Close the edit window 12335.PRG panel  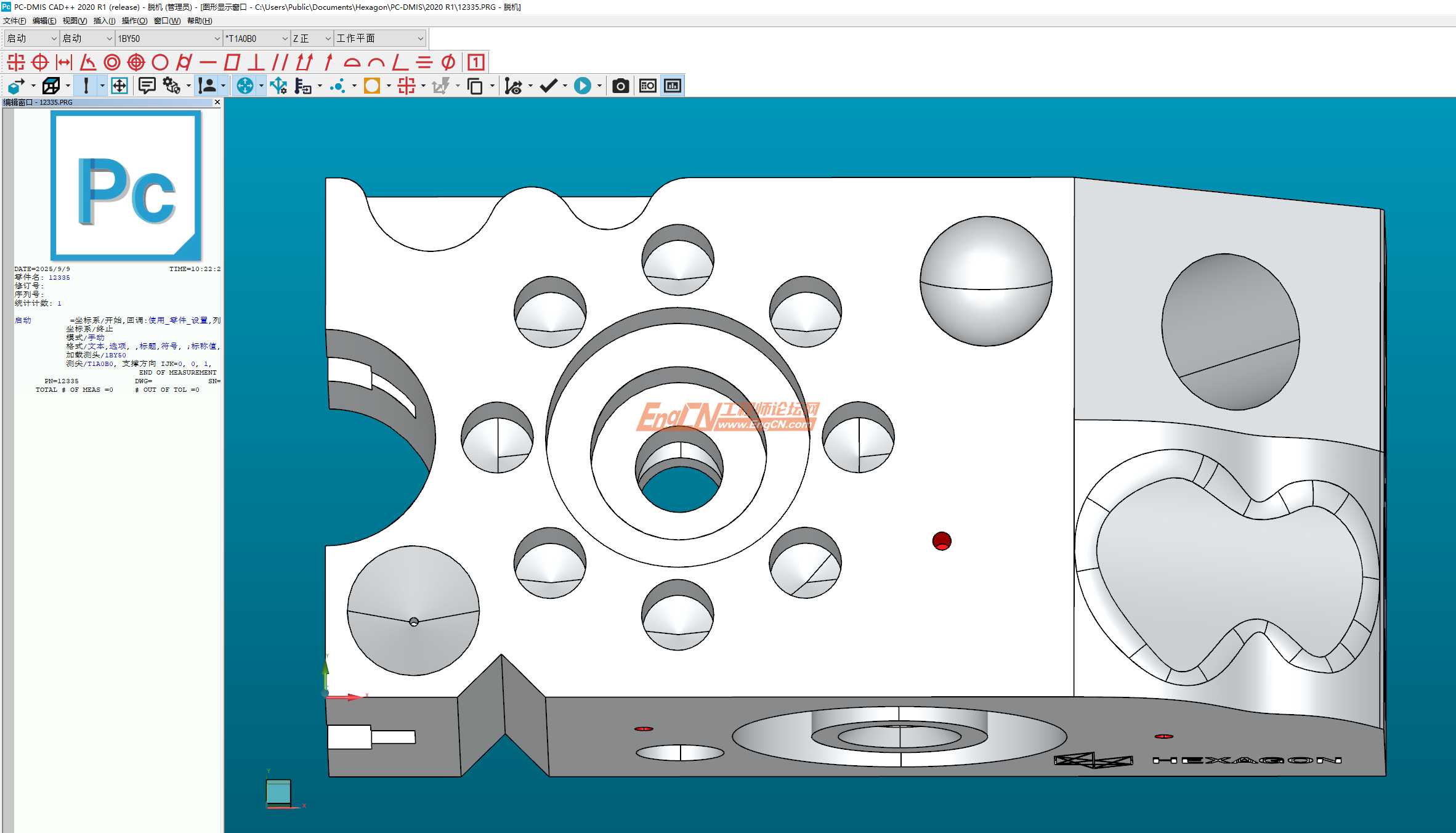coord(217,102)
